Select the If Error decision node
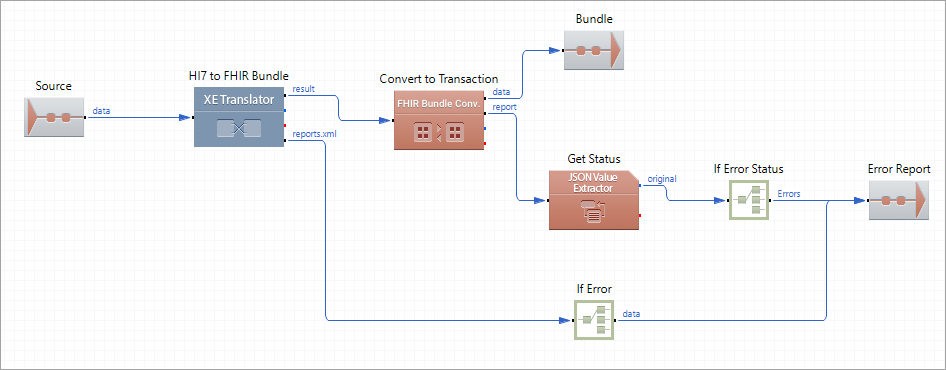This screenshot has width=946, height=370. (x=594, y=320)
